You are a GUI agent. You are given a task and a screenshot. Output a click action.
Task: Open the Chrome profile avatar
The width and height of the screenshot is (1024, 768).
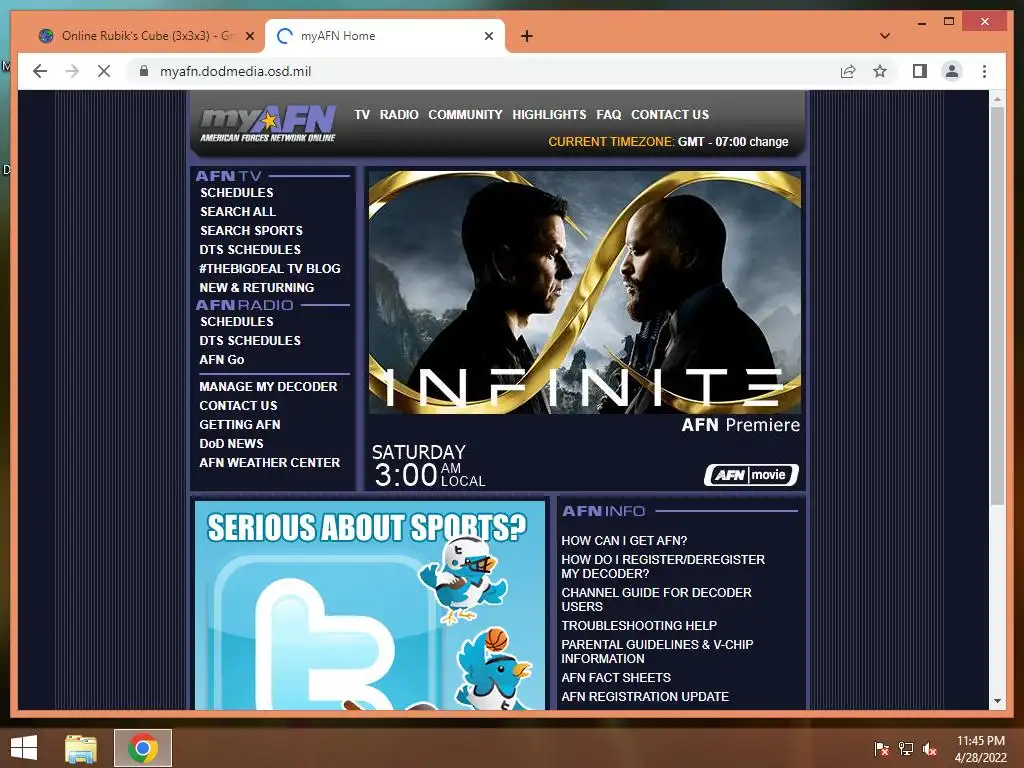tap(952, 71)
